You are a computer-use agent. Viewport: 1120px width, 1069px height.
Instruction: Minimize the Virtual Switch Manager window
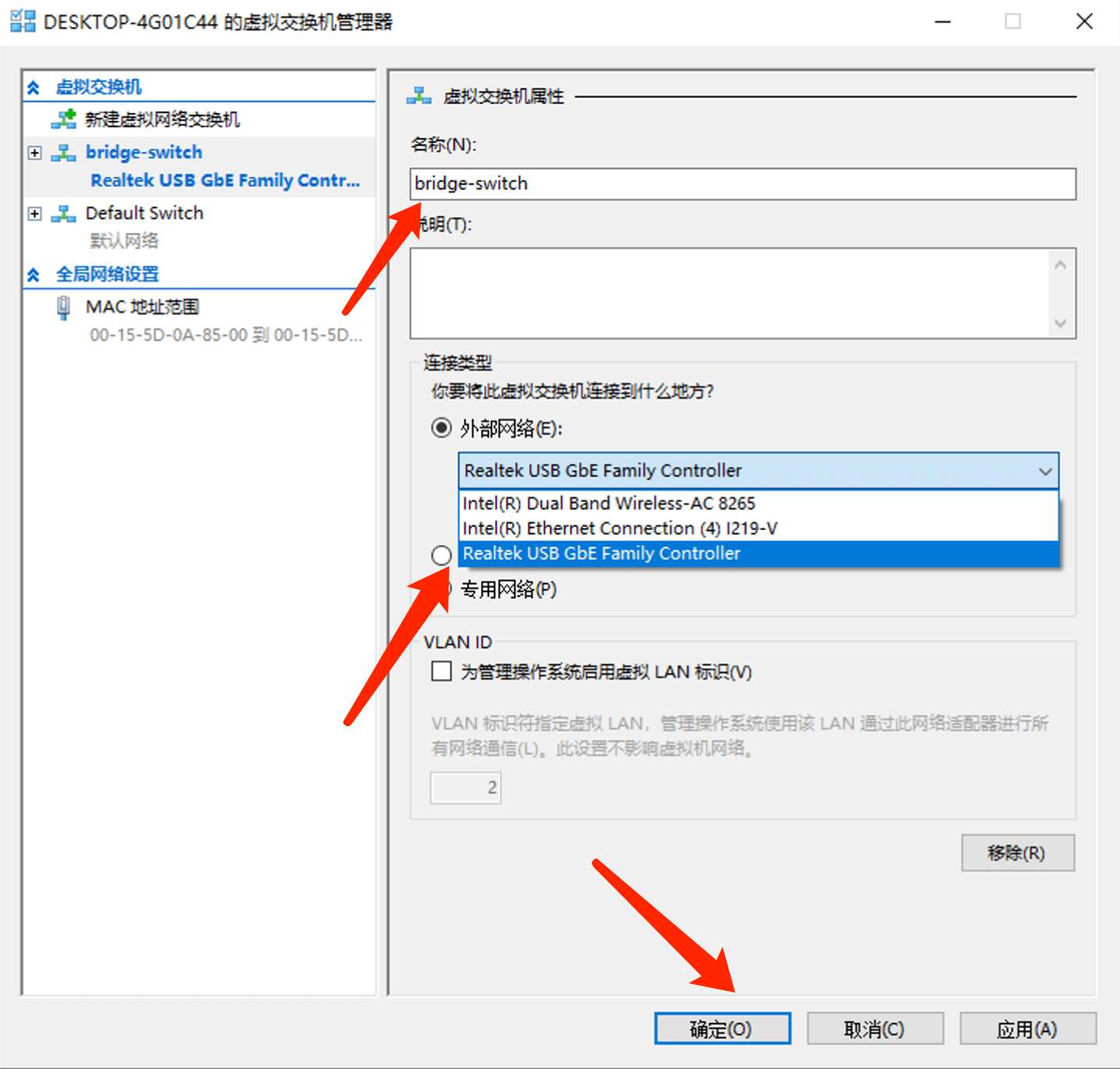[943, 22]
